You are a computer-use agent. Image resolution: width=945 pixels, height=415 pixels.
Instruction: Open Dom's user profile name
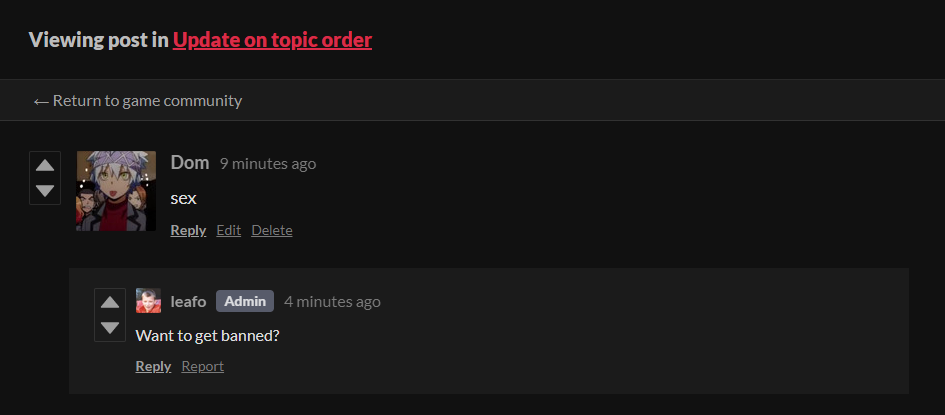[190, 163]
